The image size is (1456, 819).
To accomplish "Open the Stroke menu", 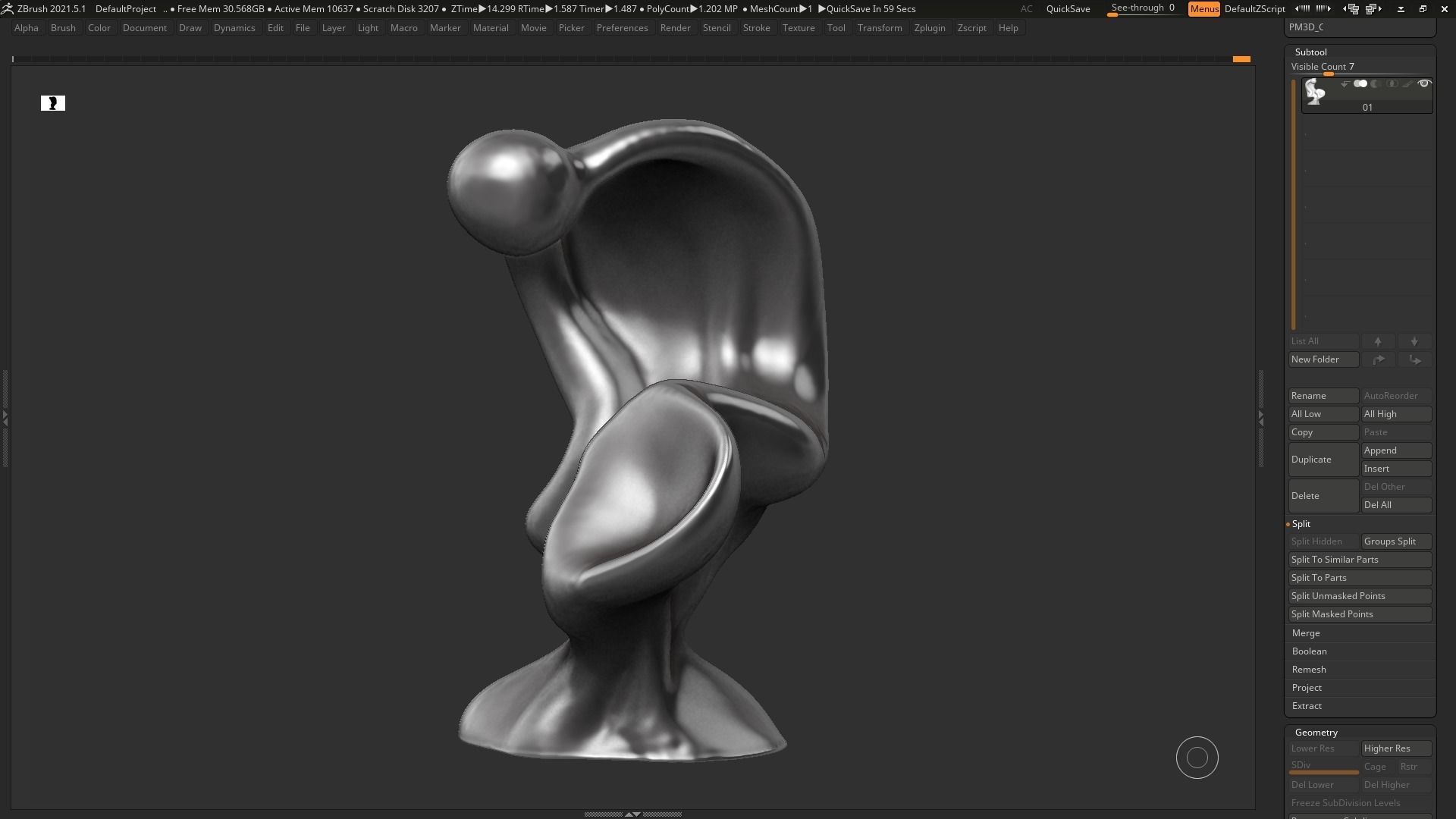I will pos(756,28).
